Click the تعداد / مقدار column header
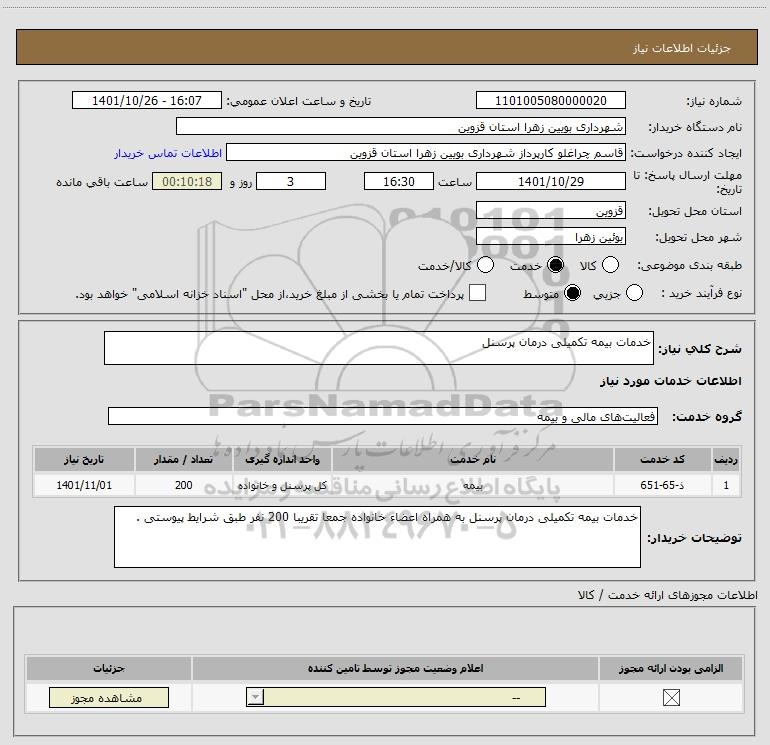Screen dimensions: 770x745 tap(184, 459)
